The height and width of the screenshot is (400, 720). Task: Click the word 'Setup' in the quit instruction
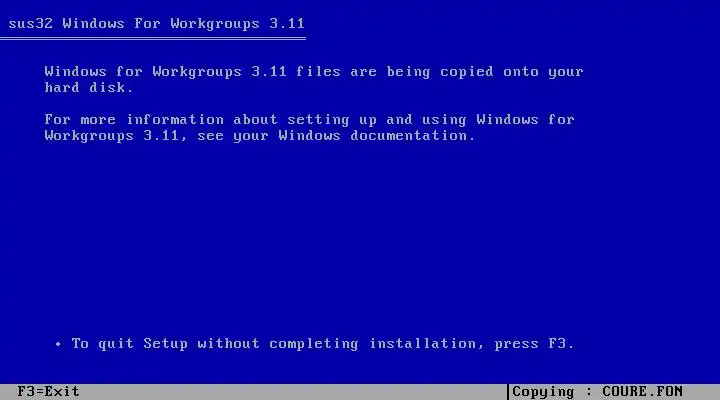click(165, 344)
